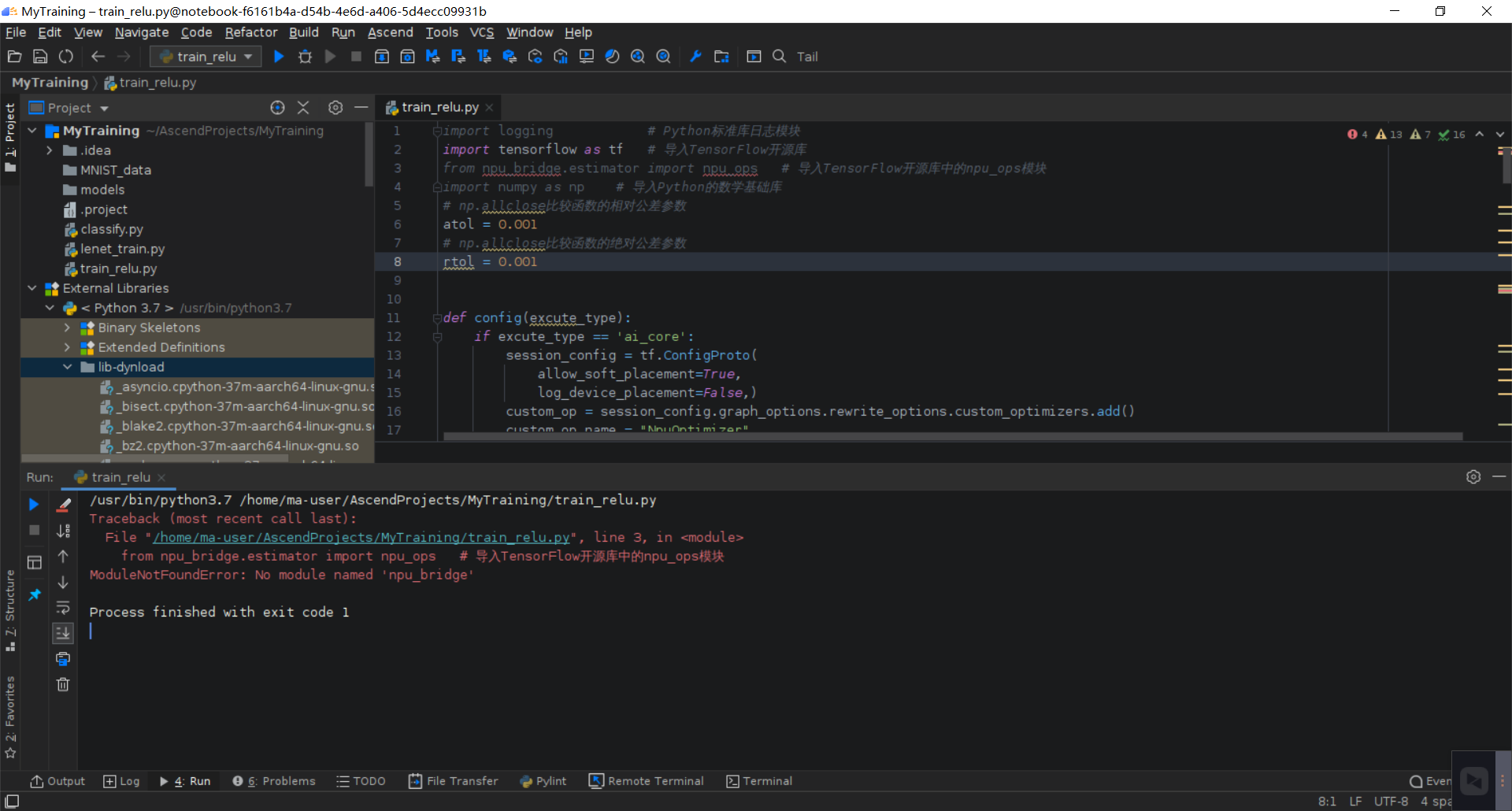Click the Synchronize refresh icon in the toolbar
Viewport: 1512px width, 811px height.
click(66, 57)
